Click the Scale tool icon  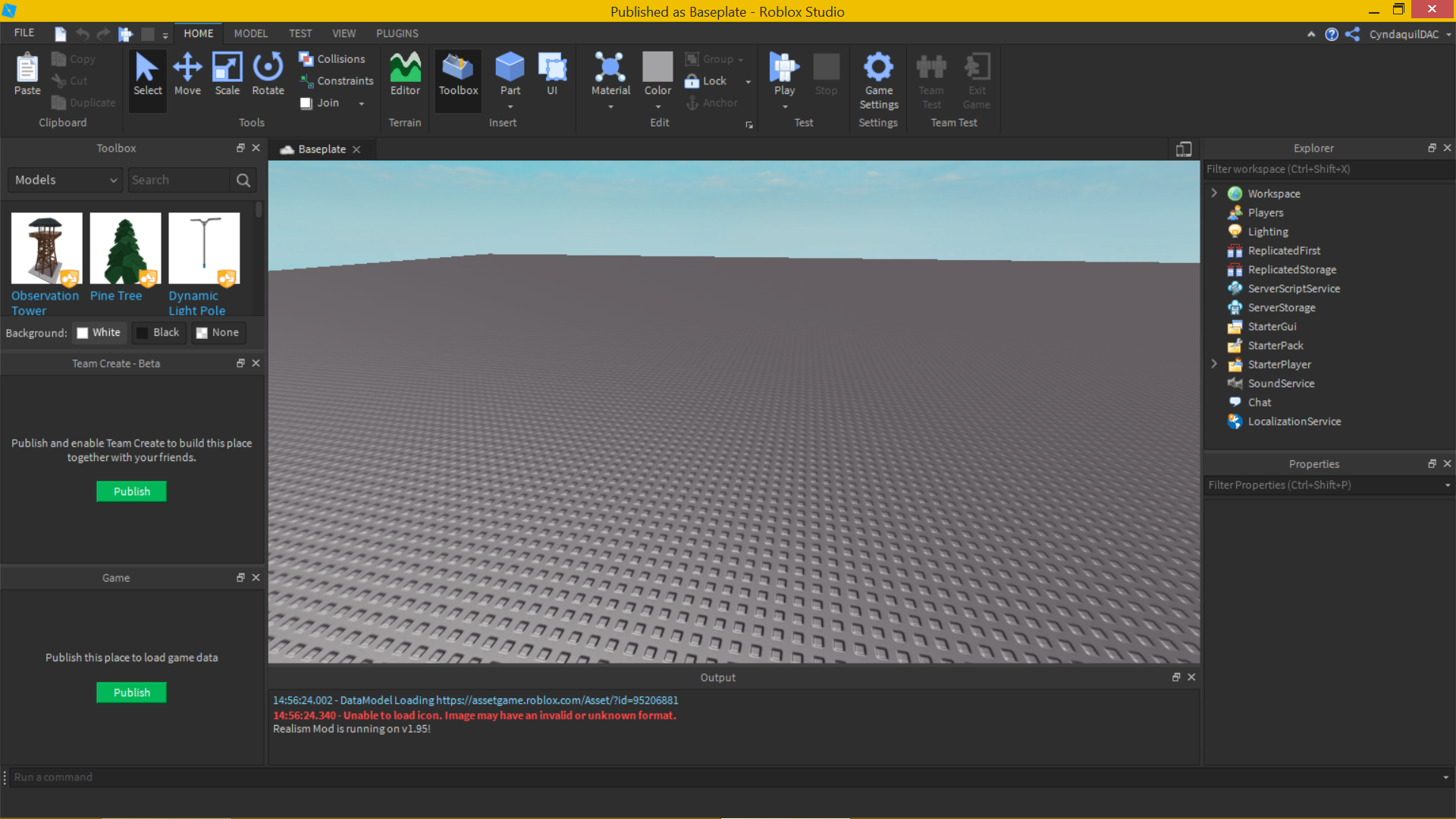(226, 75)
